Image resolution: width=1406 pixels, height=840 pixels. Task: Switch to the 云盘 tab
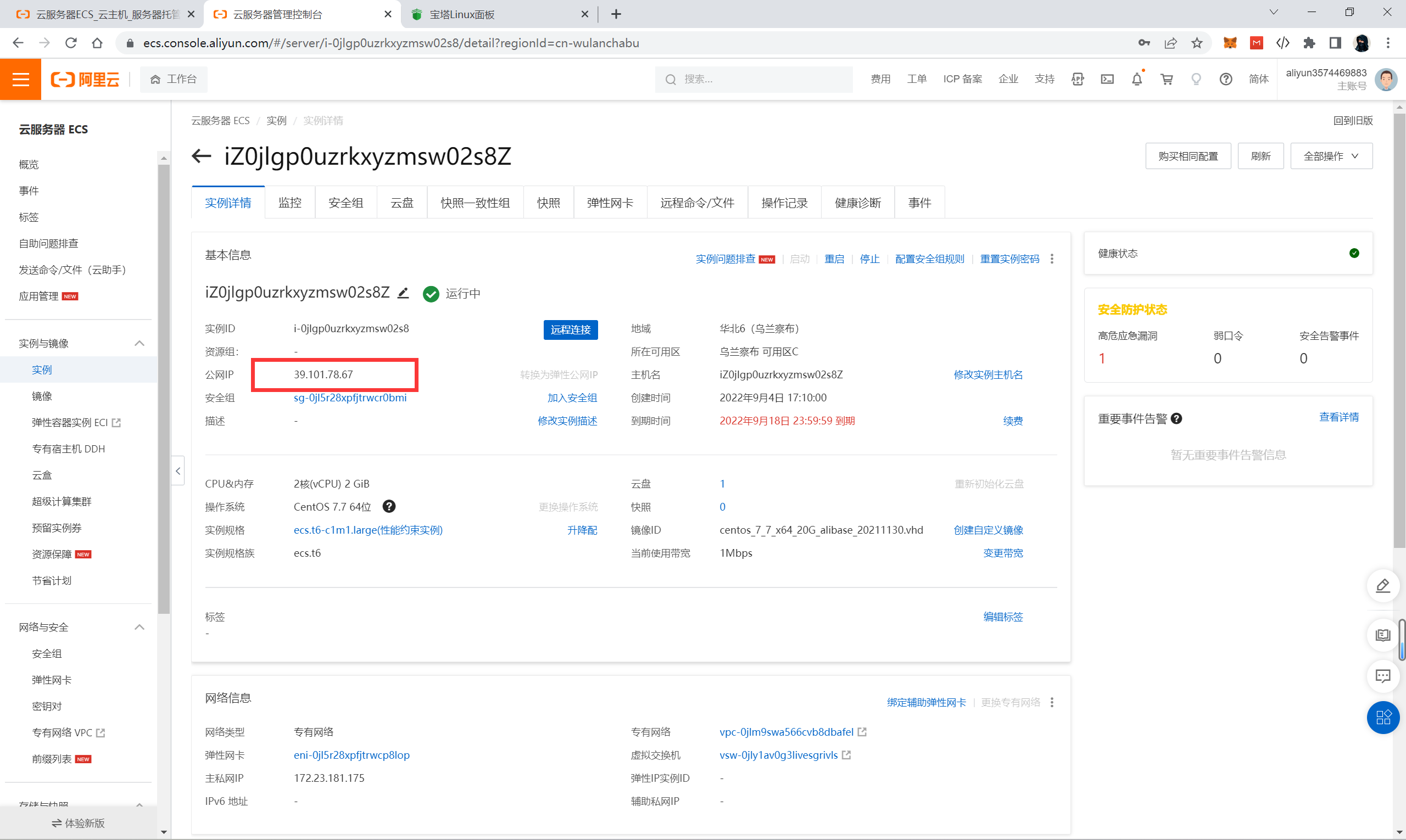coord(402,203)
